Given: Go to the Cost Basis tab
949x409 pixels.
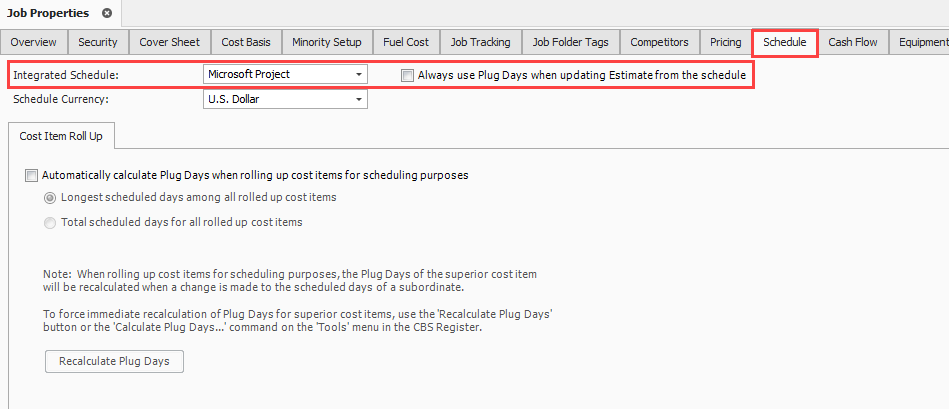Looking at the screenshot, I should 246,42.
